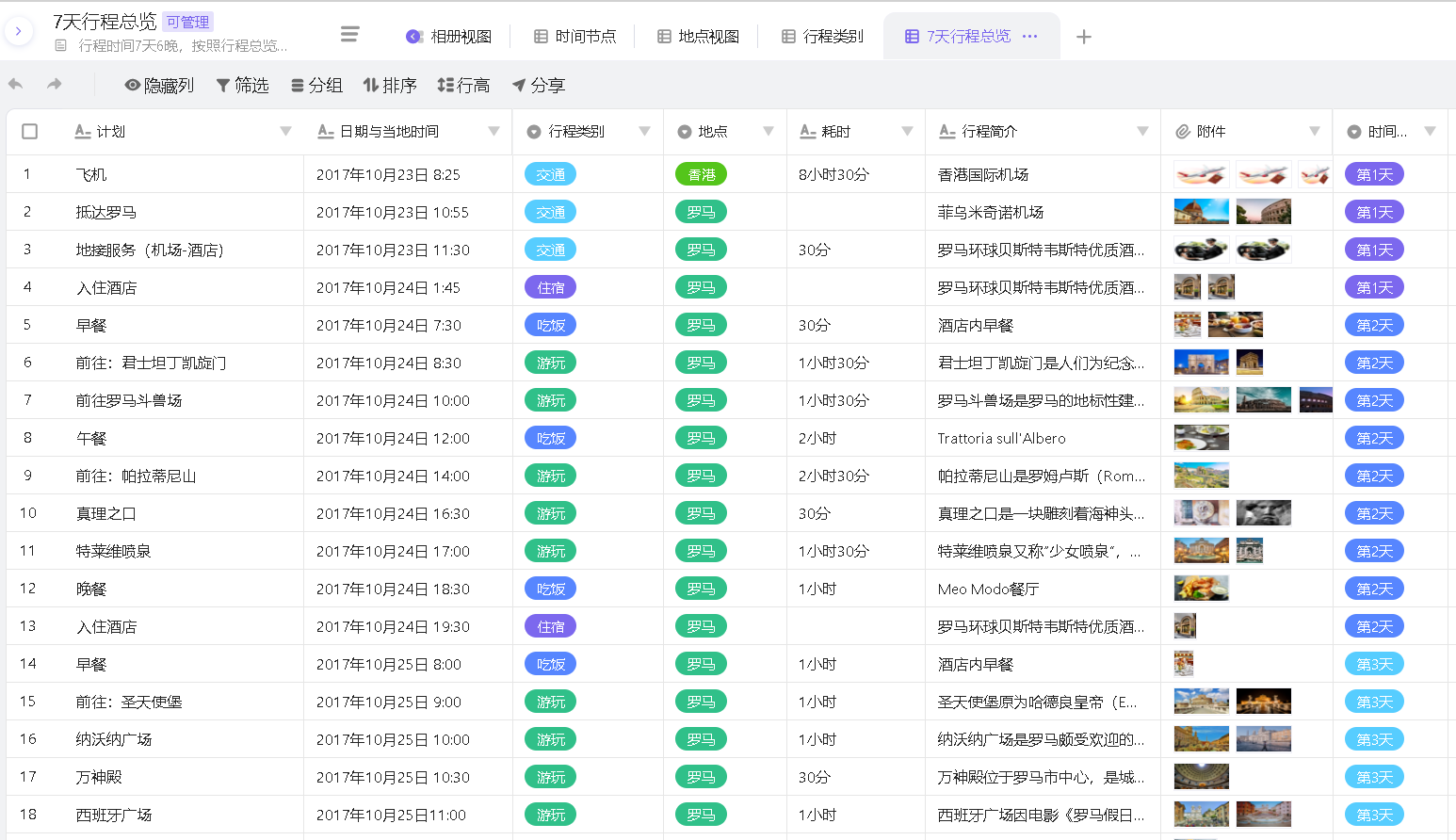The image size is (1456, 840).
Task: Select the Meo Modo餐厅 cell
Action: point(1043,589)
